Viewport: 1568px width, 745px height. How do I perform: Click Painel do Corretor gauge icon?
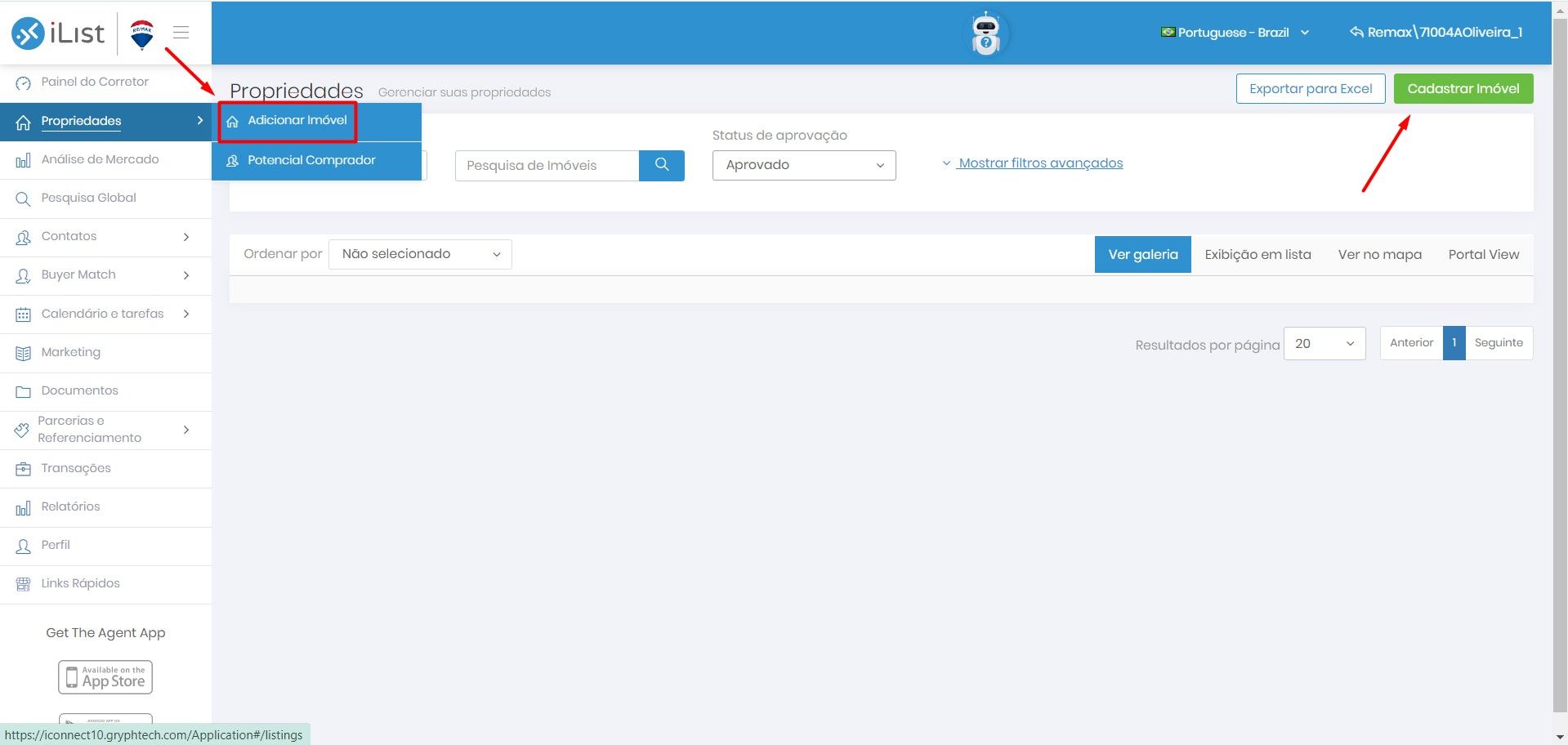23,83
